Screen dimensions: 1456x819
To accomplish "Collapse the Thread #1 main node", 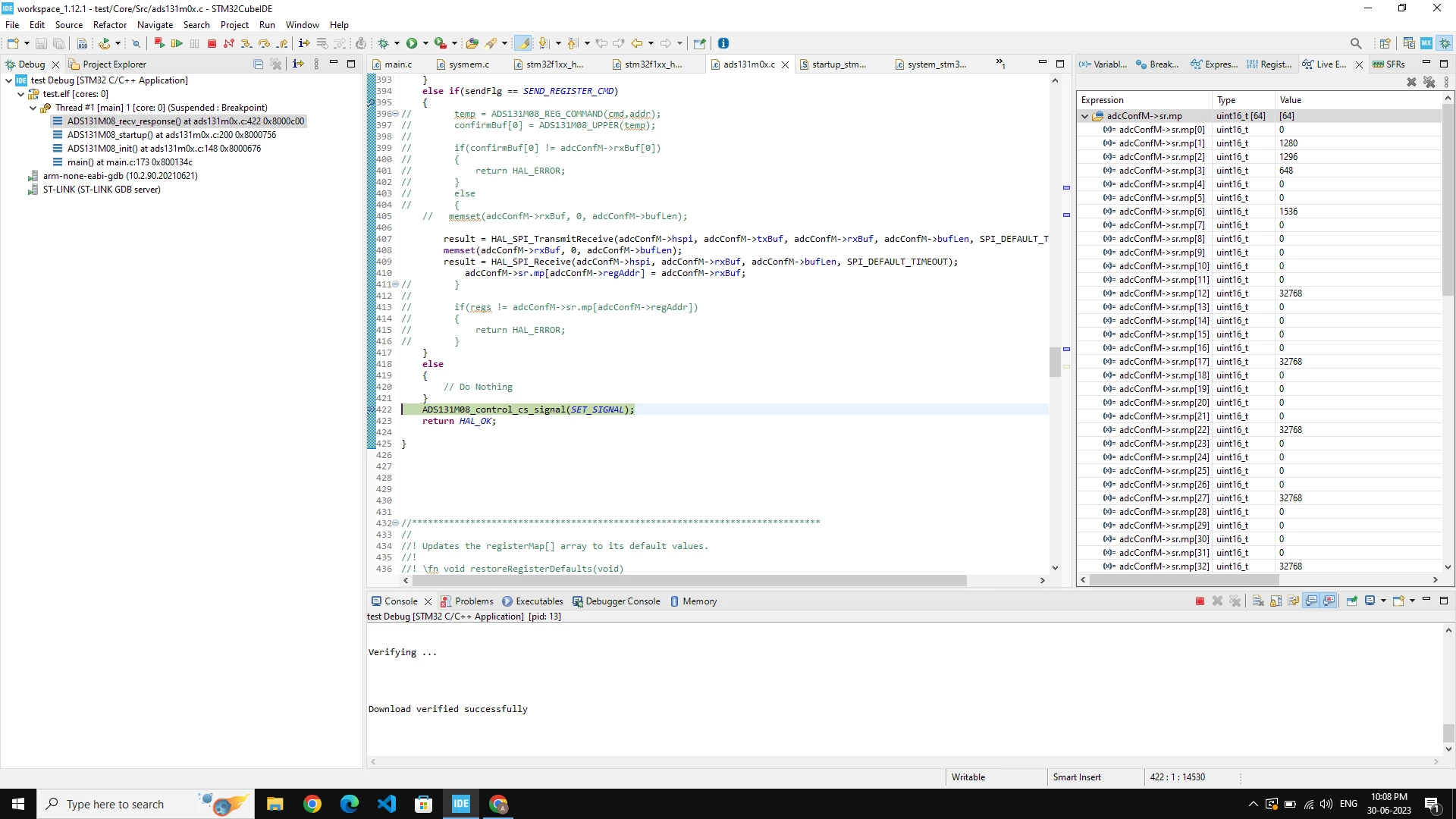I will pos(33,108).
